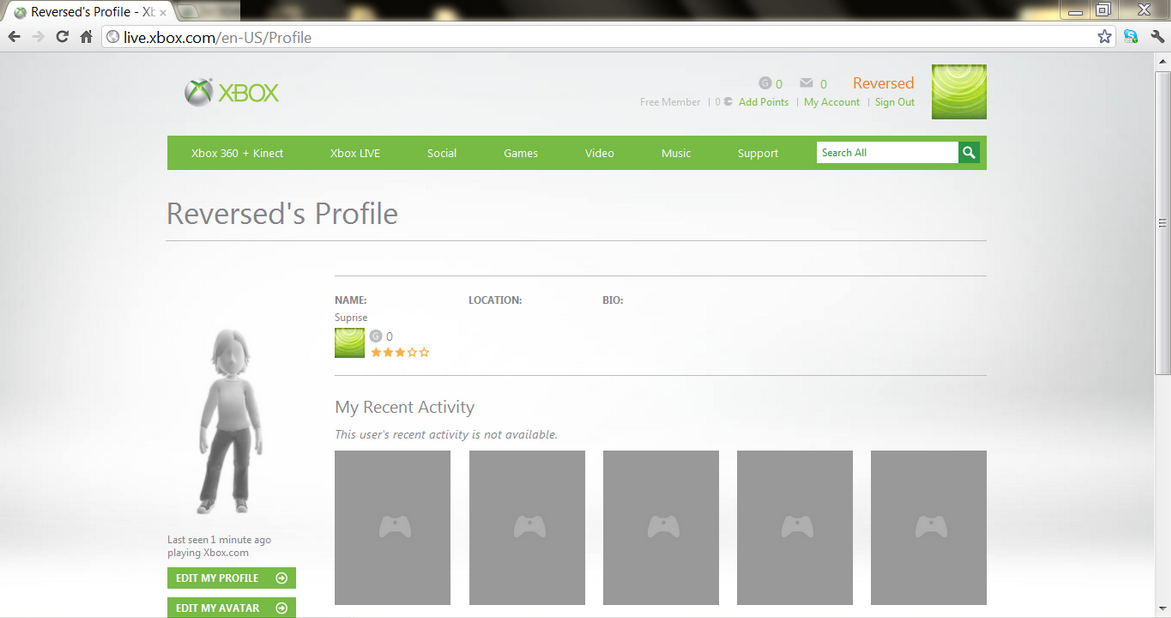Viewport: 1171px width, 618px height.
Task: Open the Xbox LIVE menu
Action: 355,153
